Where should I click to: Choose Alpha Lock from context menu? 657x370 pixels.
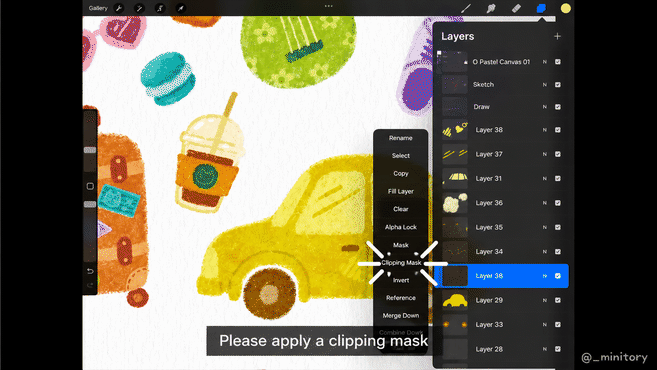pos(401,227)
